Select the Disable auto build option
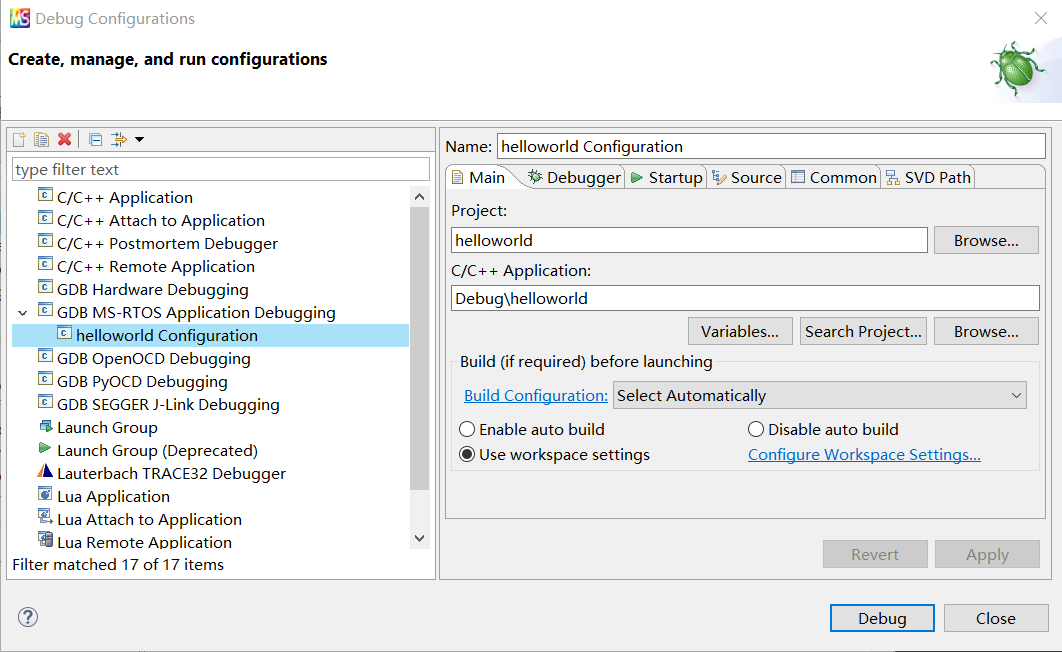The image size is (1062, 652). [756, 430]
